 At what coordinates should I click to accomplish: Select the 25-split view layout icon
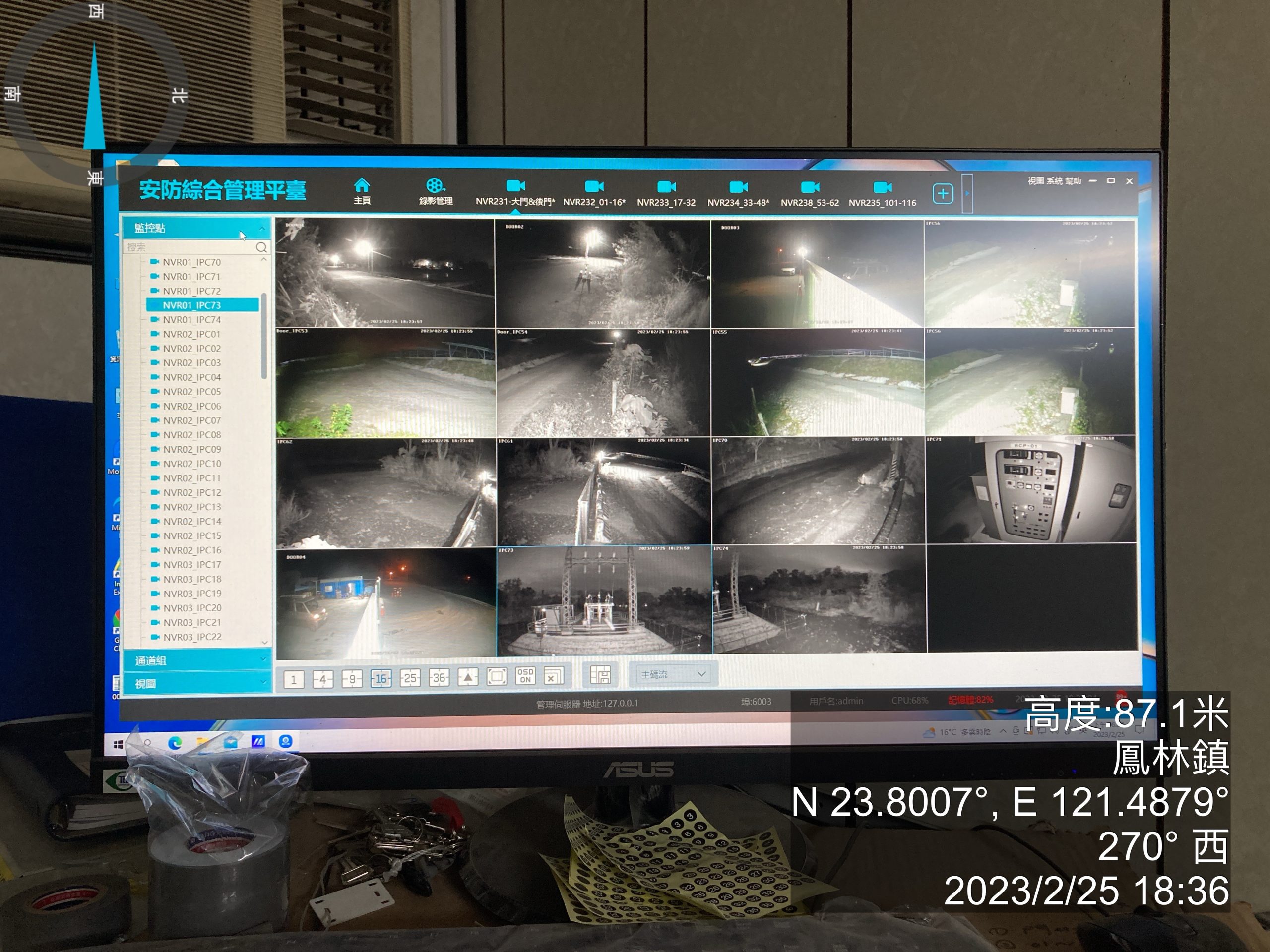410,678
